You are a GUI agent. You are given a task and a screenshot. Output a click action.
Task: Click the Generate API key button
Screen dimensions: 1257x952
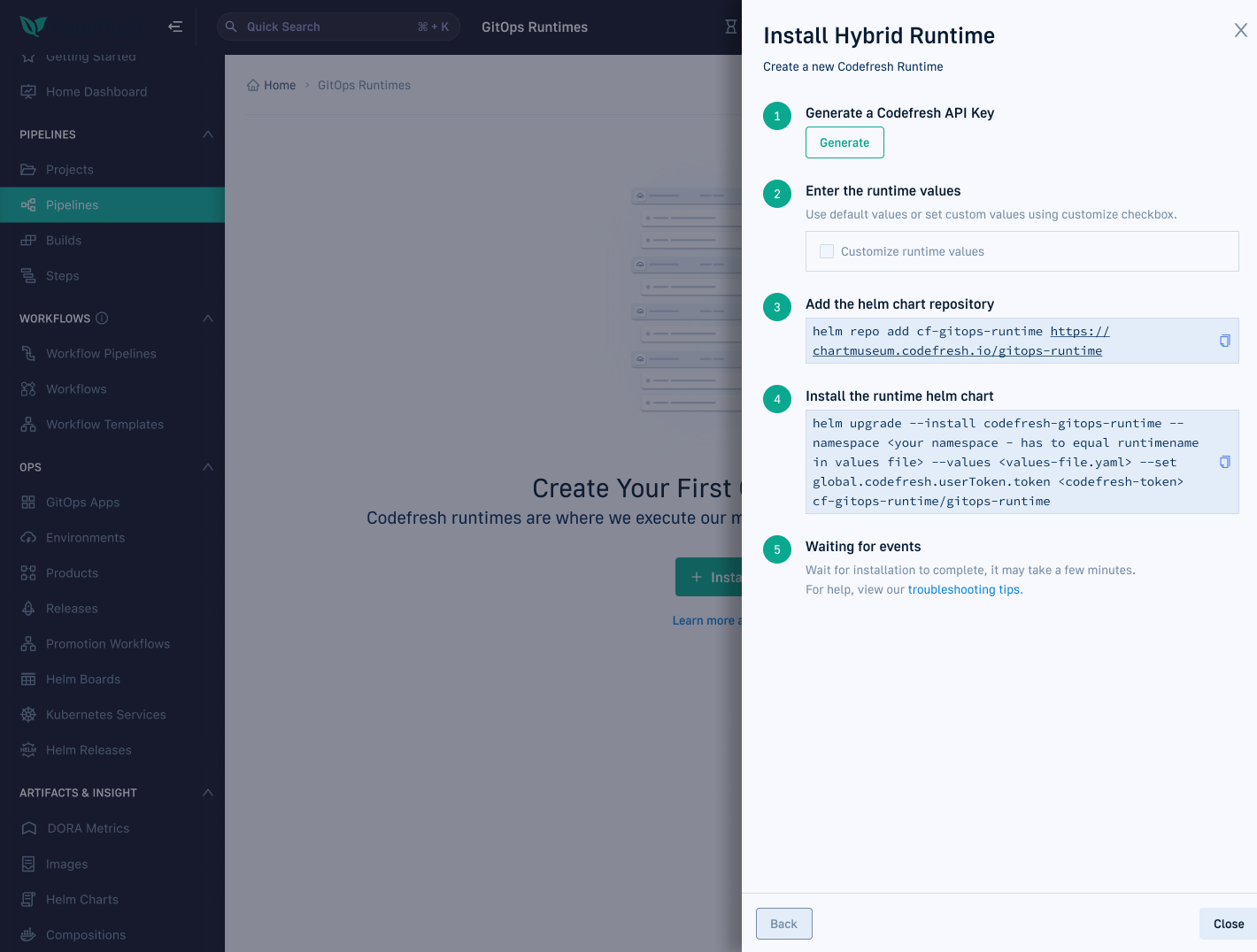[x=844, y=142]
